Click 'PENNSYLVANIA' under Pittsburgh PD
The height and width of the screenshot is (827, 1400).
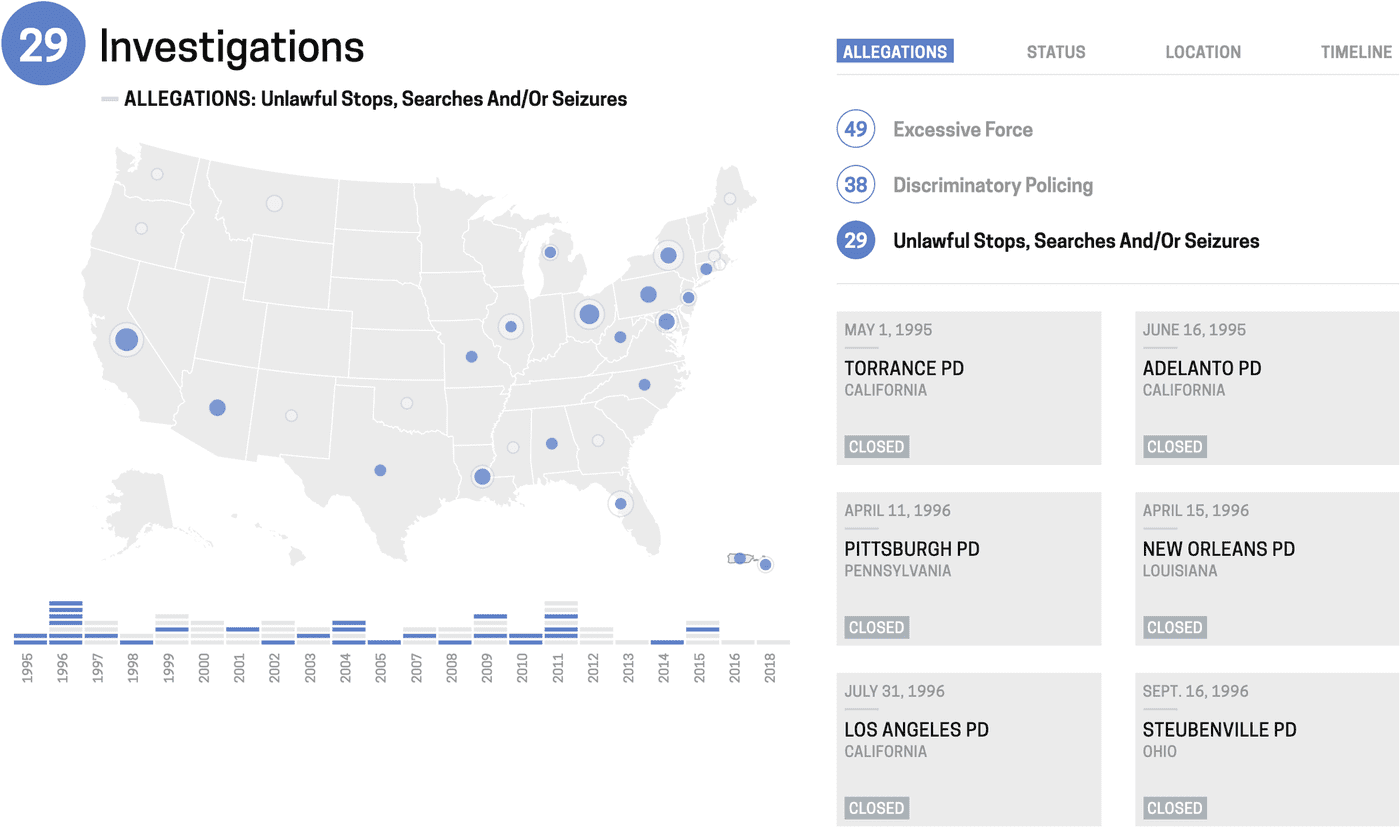(x=898, y=571)
